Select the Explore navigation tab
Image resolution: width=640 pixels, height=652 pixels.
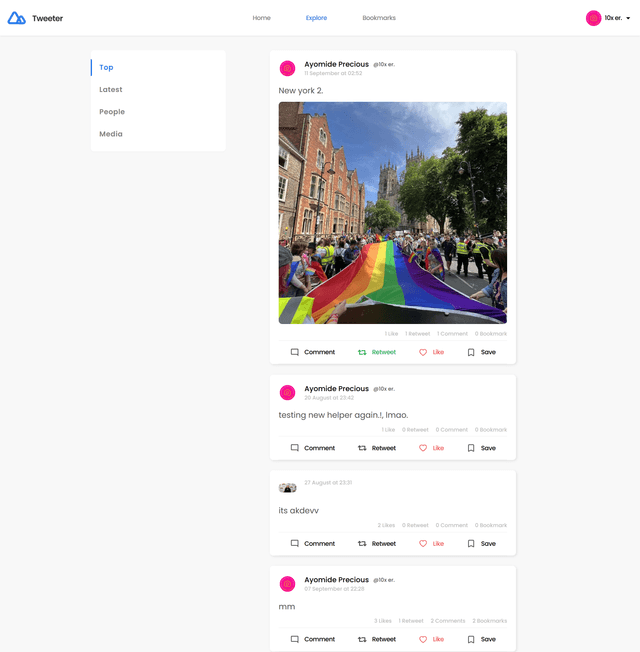316,18
